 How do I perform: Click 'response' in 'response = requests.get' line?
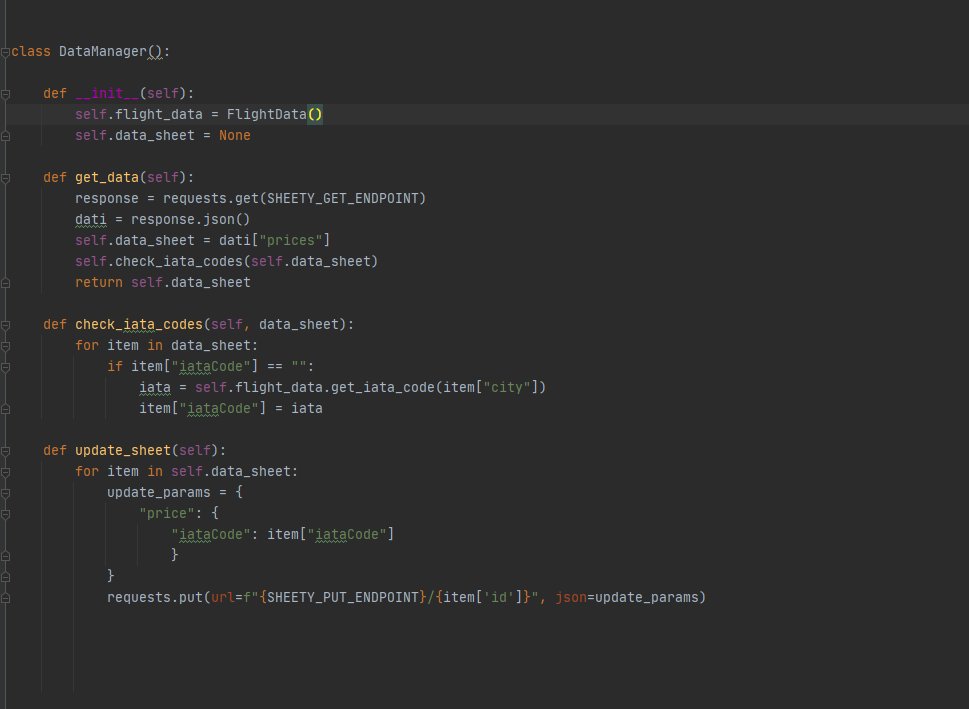pyautogui.click(x=107, y=198)
